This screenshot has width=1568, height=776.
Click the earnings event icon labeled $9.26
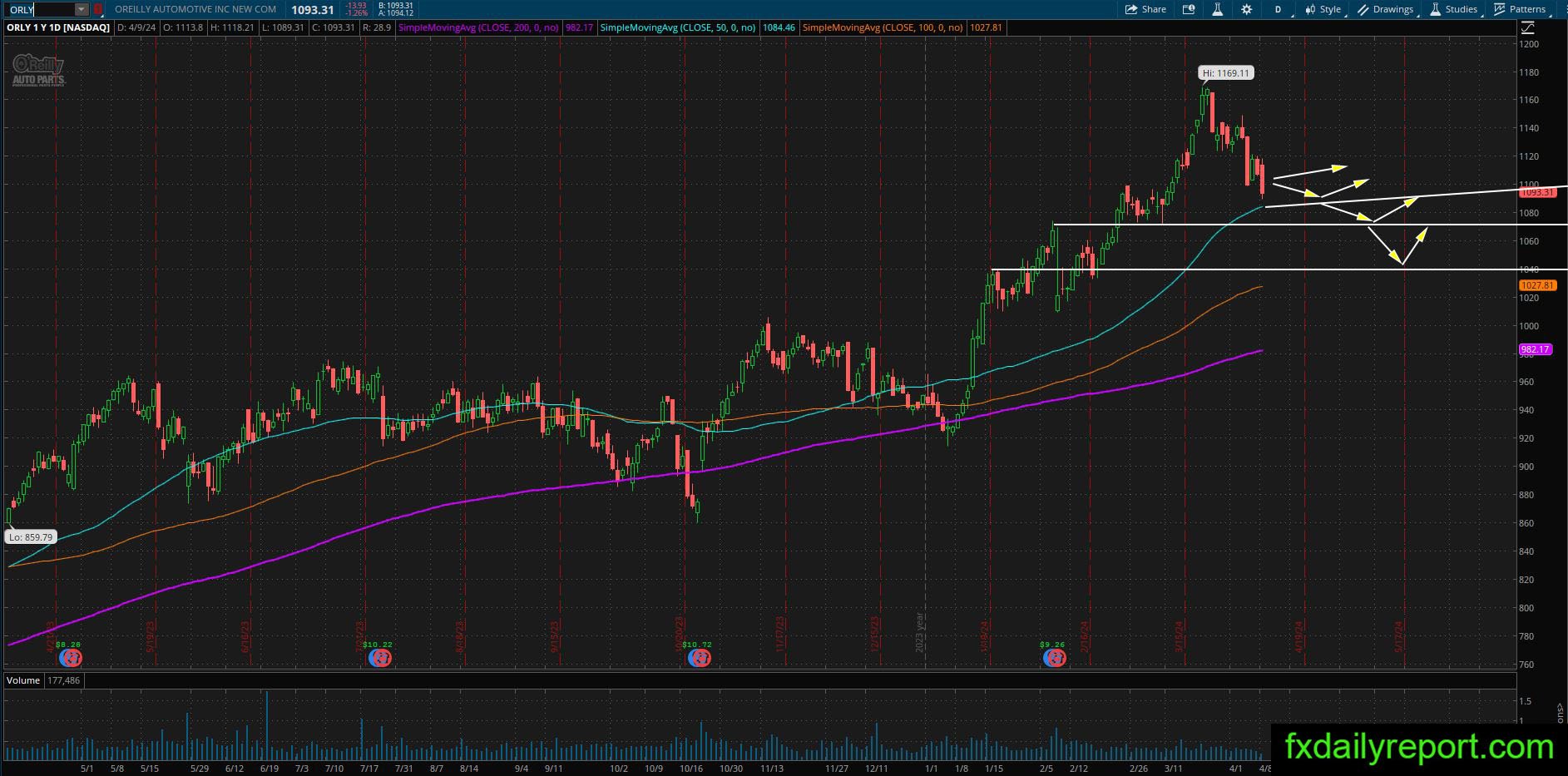pos(1055,658)
